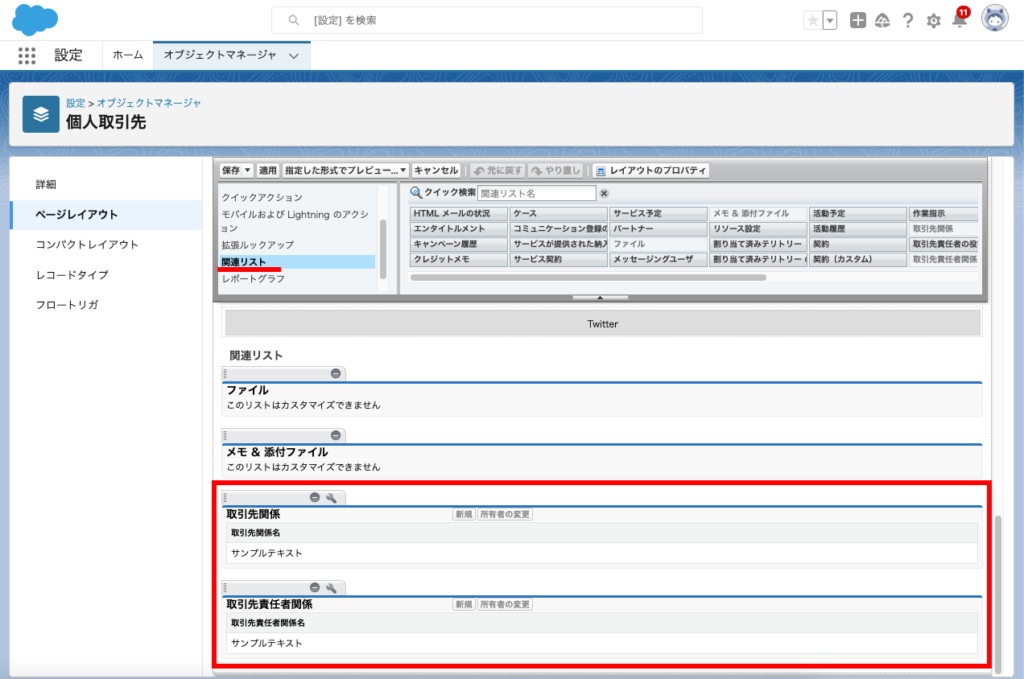This screenshot has height=679, width=1024.
Task: Switch to the ホーム tab
Action: tap(127, 55)
